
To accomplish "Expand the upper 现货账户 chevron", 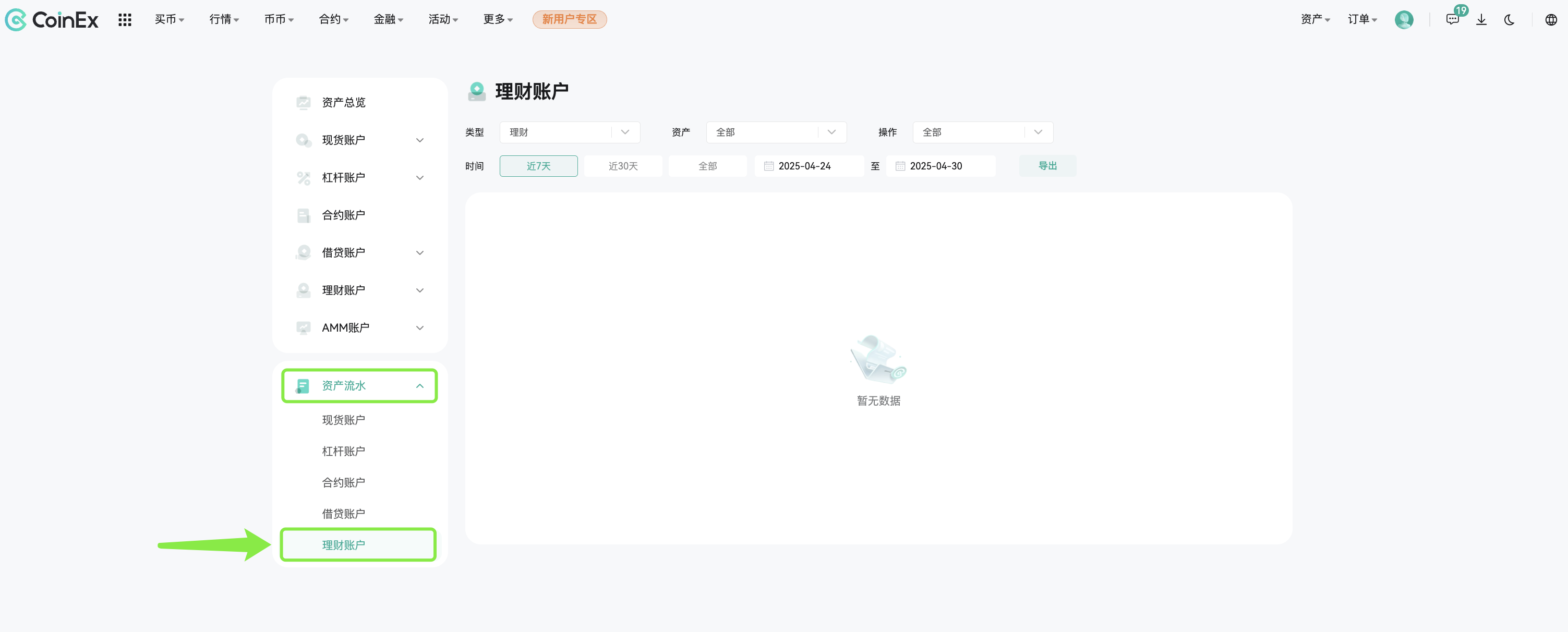I will 420,140.
